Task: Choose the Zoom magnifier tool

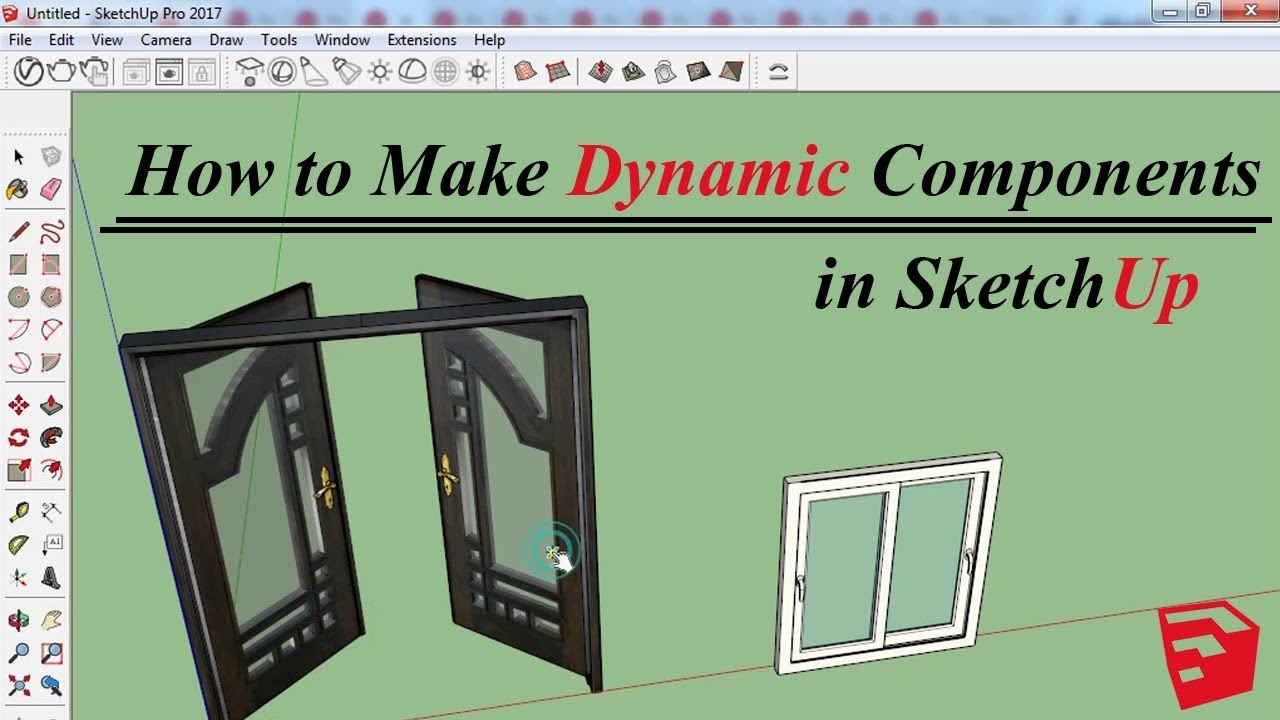Action: pyautogui.click(x=18, y=653)
